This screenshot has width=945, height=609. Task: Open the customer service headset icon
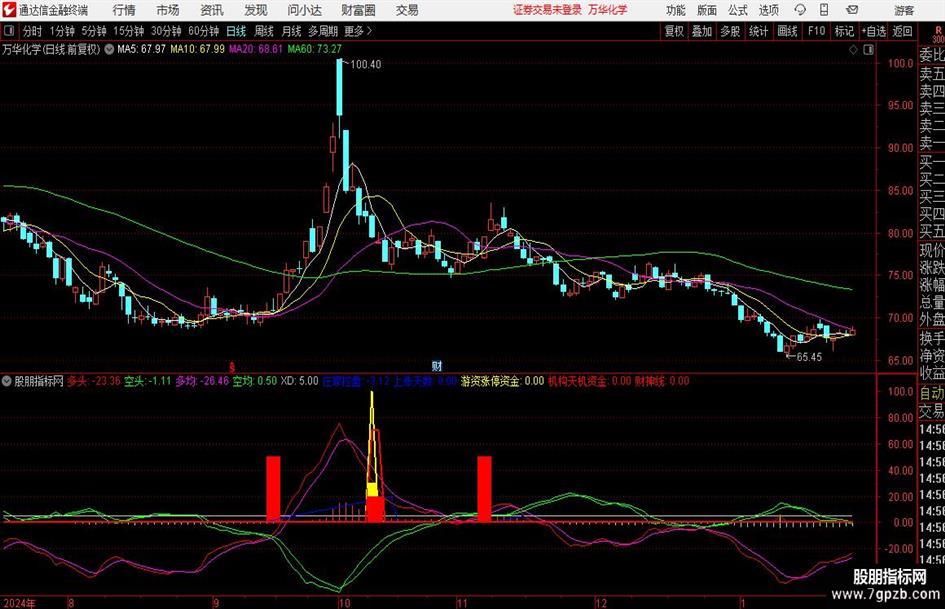(800, 10)
